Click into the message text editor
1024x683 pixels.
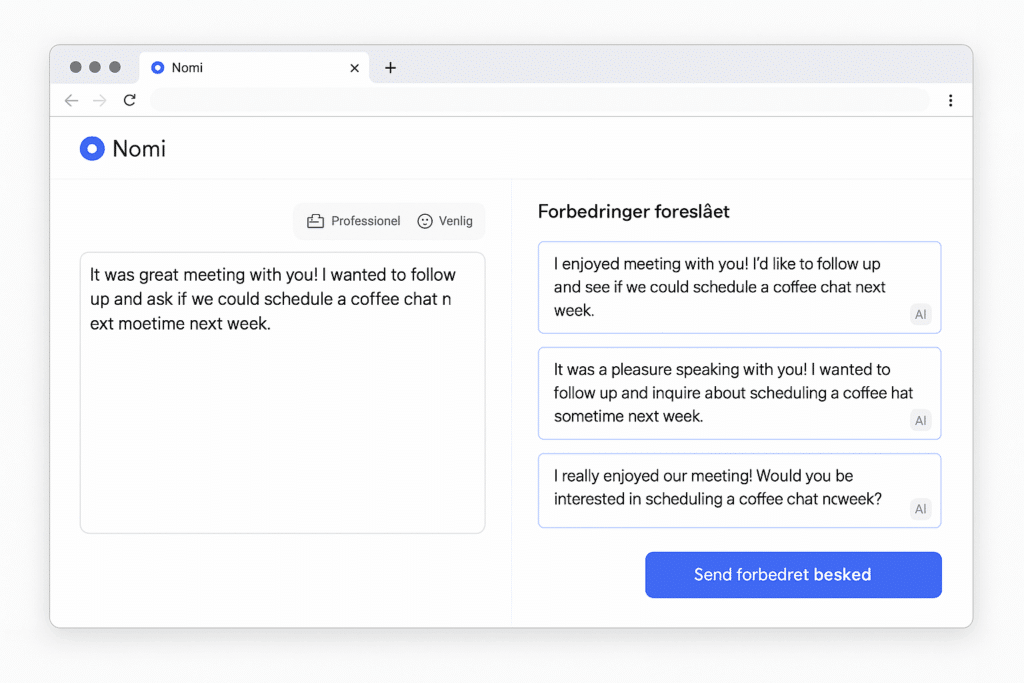(282, 420)
